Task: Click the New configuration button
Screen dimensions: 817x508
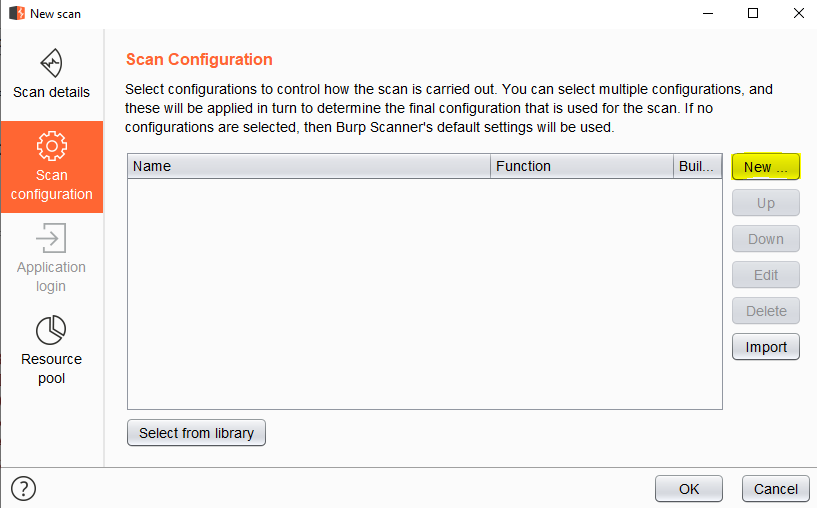Action: pos(766,167)
